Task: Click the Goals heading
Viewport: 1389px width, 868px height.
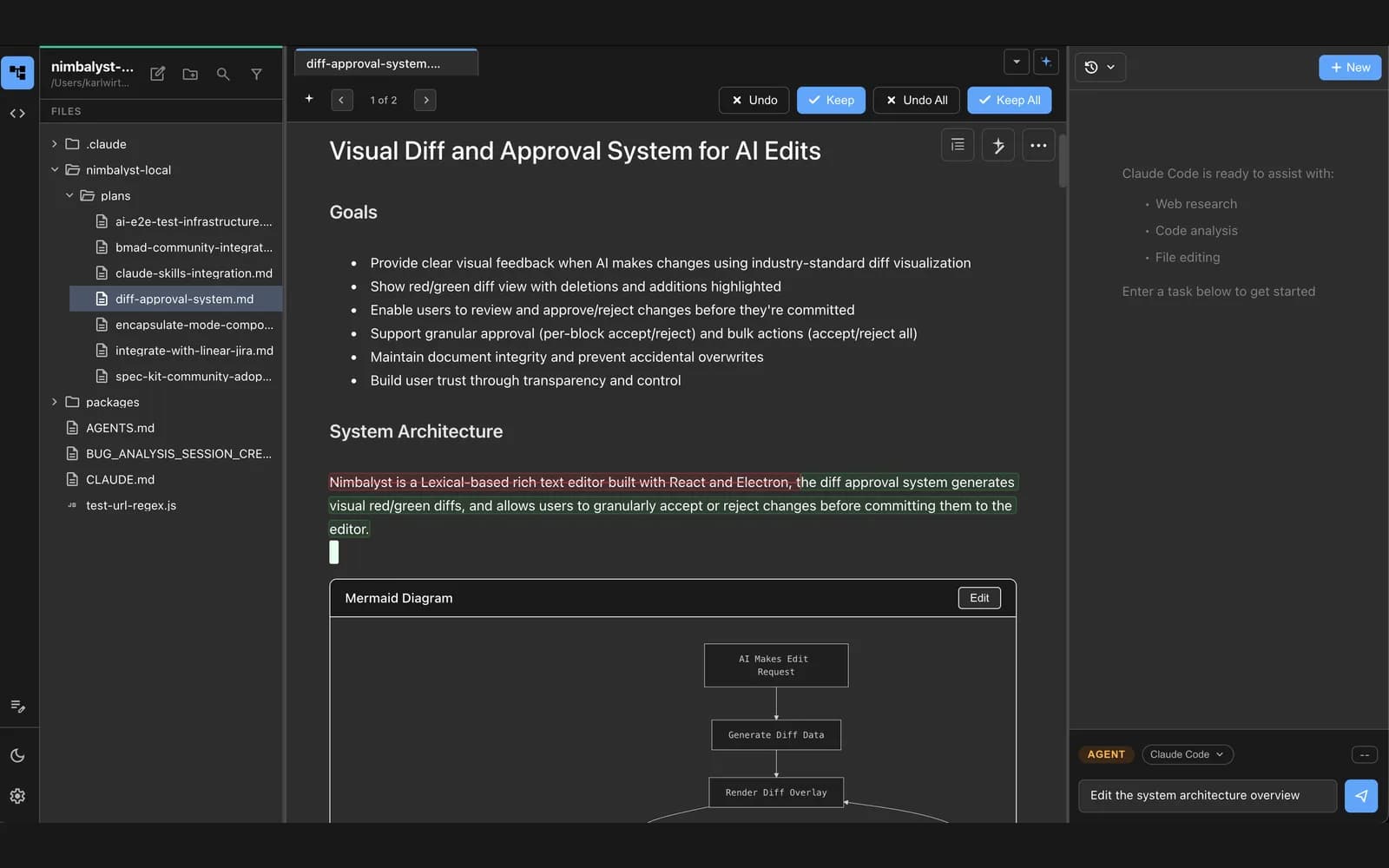Action: (x=353, y=213)
